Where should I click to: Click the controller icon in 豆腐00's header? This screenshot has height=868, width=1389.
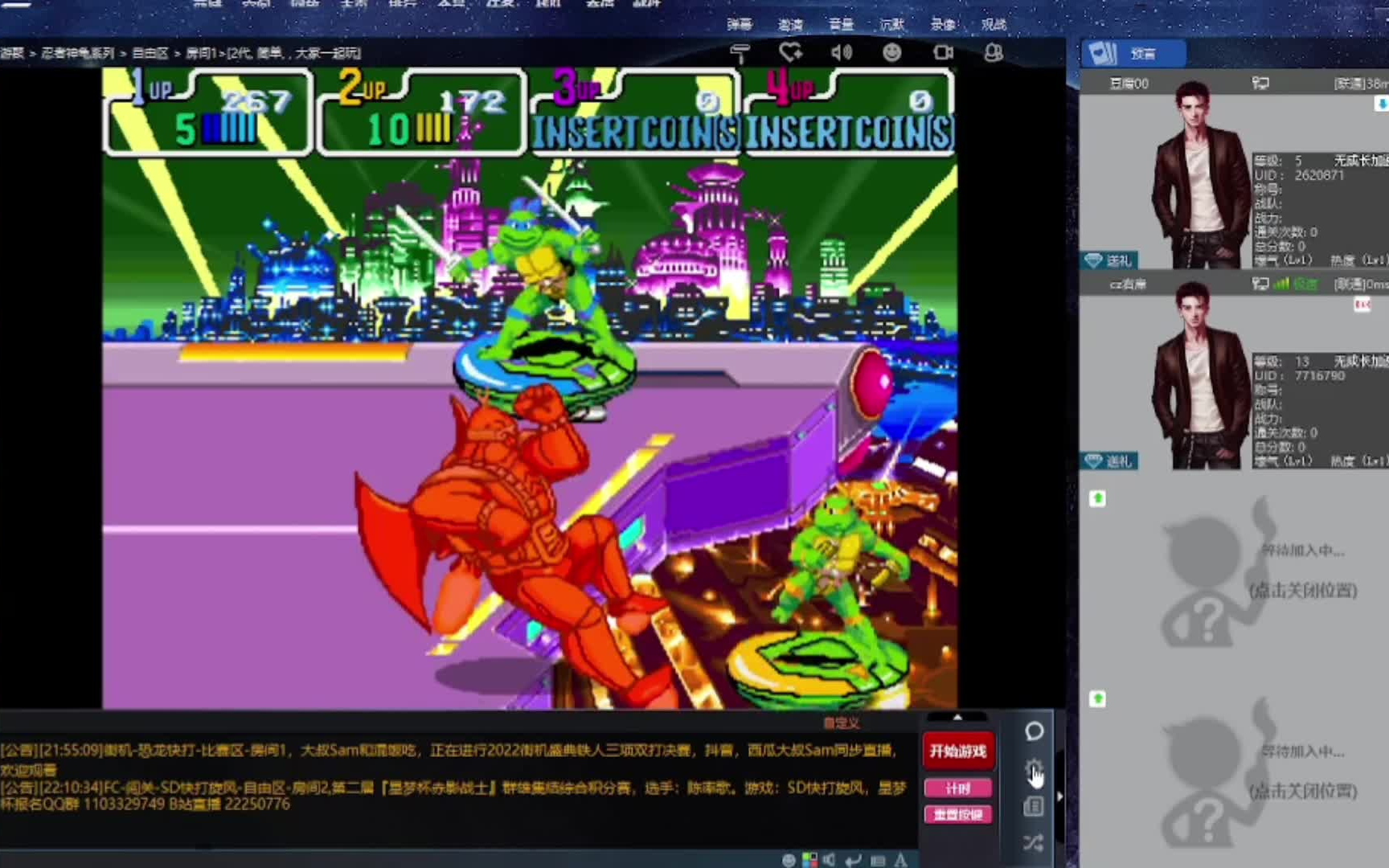[x=1260, y=83]
